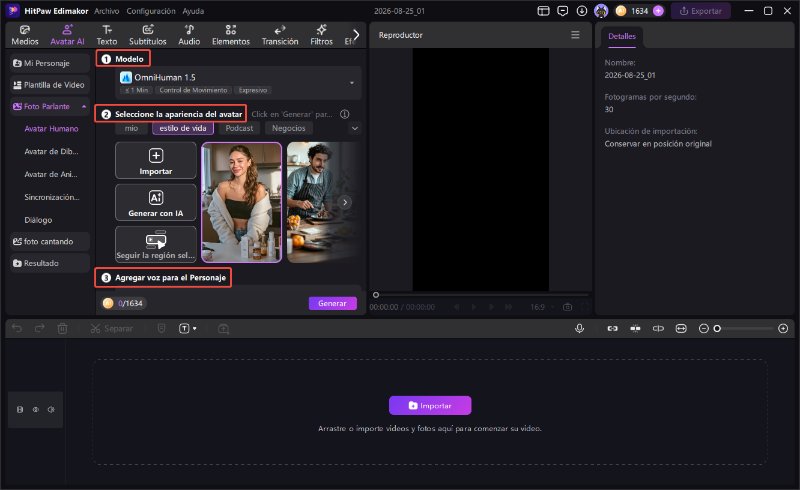Click Generar con IA button

coord(156,203)
